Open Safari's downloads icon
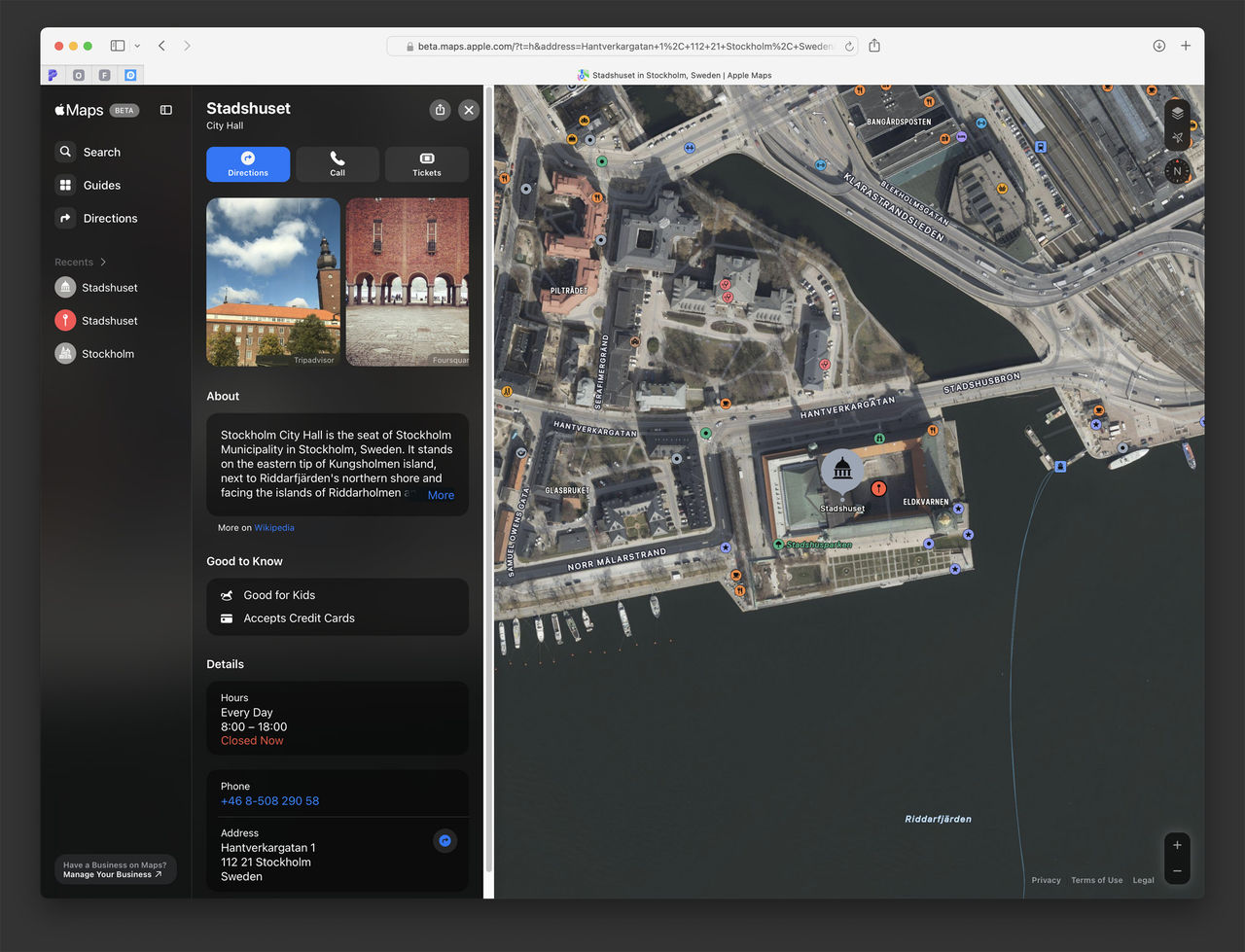The height and width of the screenshot is (952, 1245). pyautogui.click(x=1157, y=46)
